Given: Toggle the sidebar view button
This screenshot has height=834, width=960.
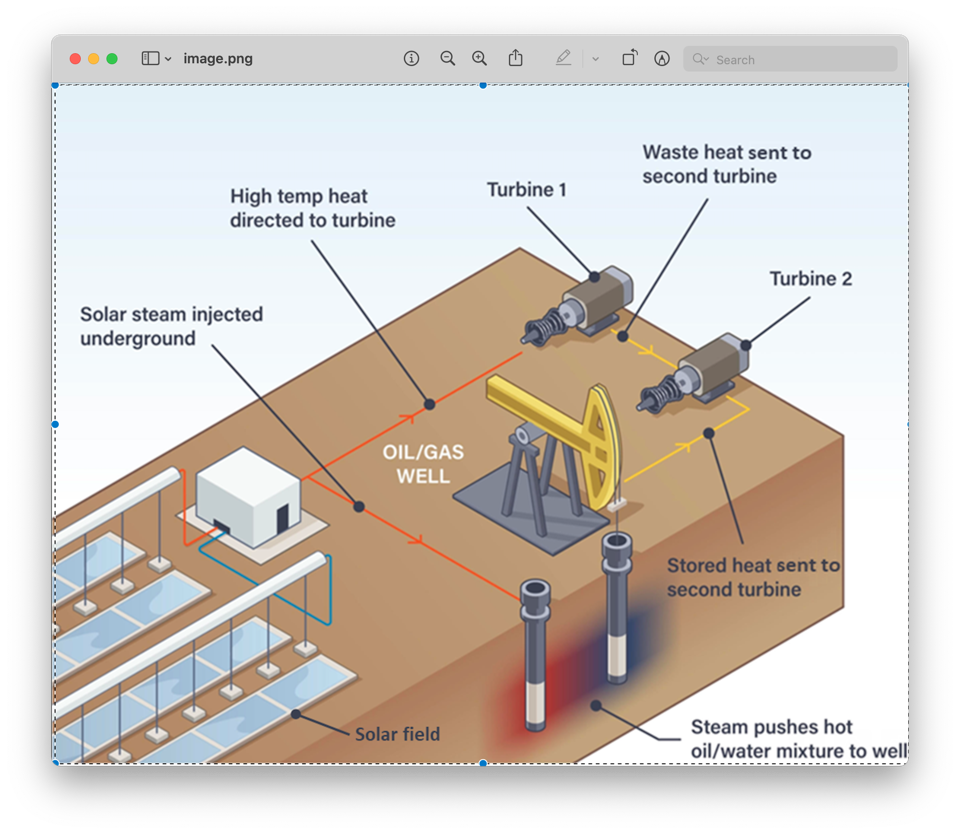Looking at the screenshot, I should pyautogui.click(x=150, y=59).
